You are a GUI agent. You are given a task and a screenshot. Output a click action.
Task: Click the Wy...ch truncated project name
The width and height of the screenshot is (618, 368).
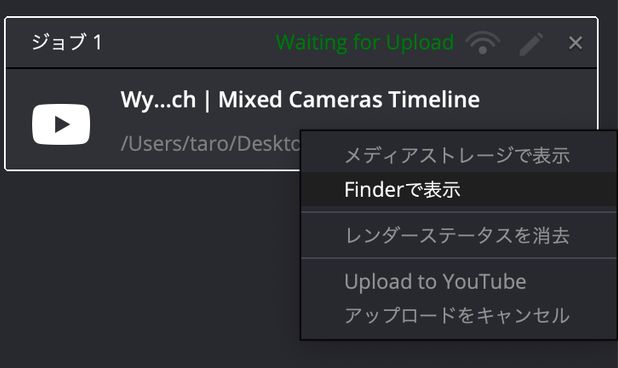pyautogui.click(x=158, y=100)
